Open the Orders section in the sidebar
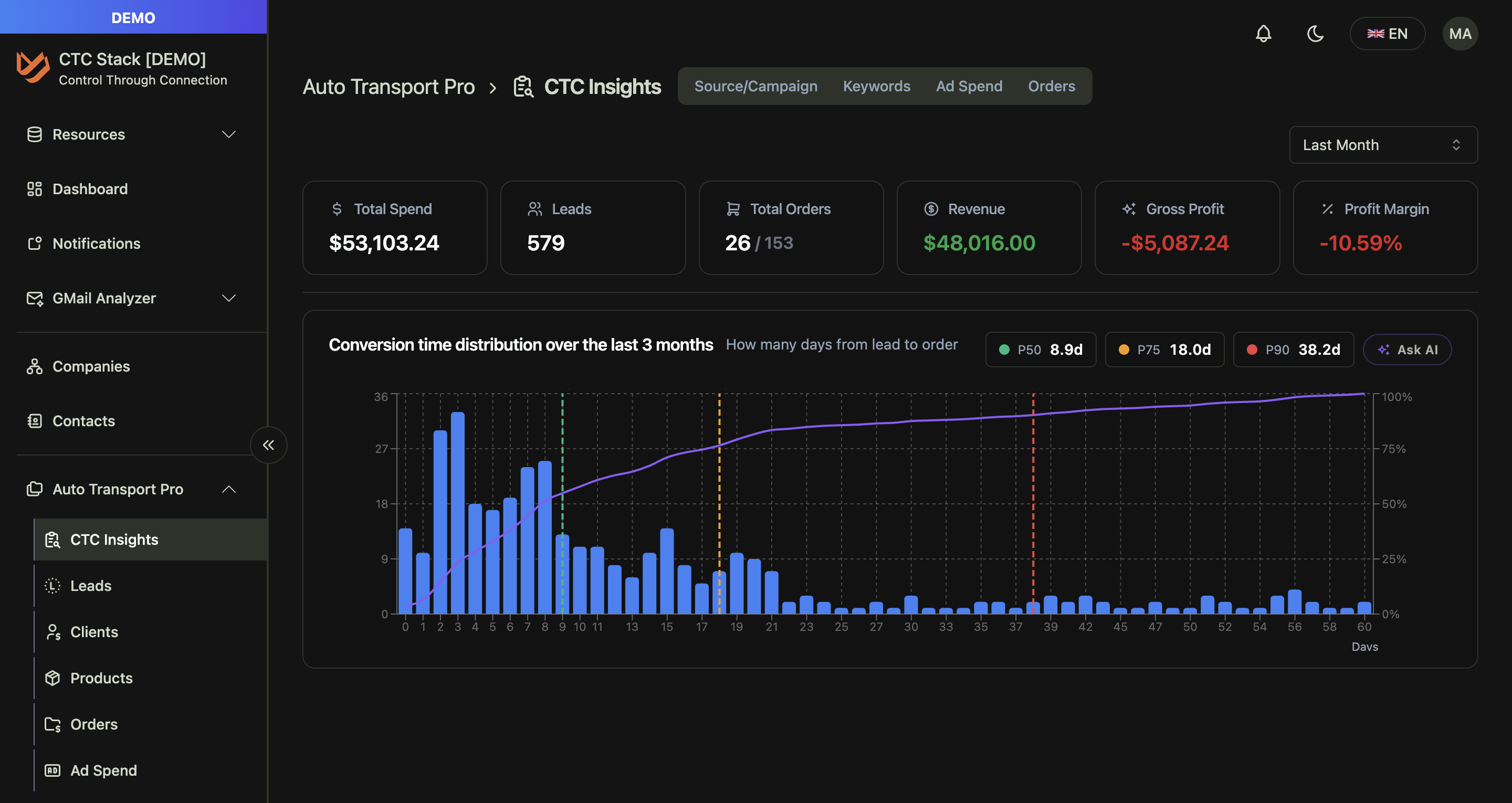Image resolution: width=1512 pixels, height=803 pixels. click(x=94, y=724)
